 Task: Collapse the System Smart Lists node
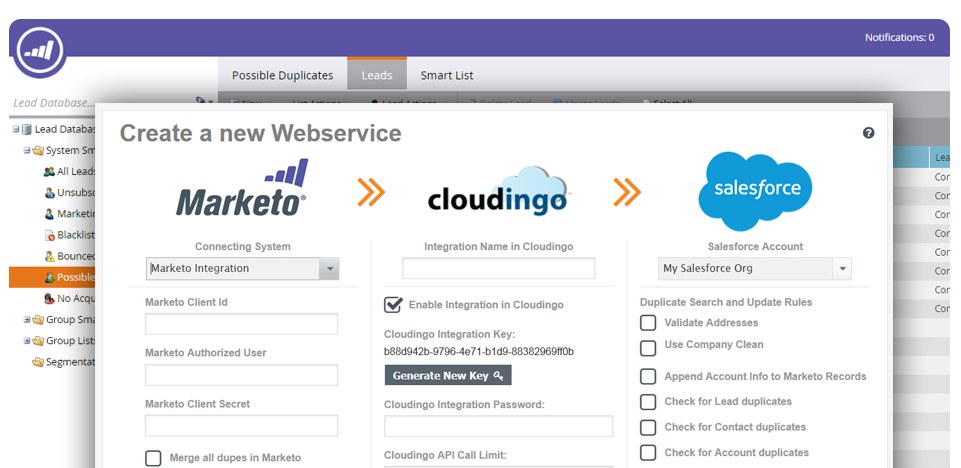click(x=27, y=150)
